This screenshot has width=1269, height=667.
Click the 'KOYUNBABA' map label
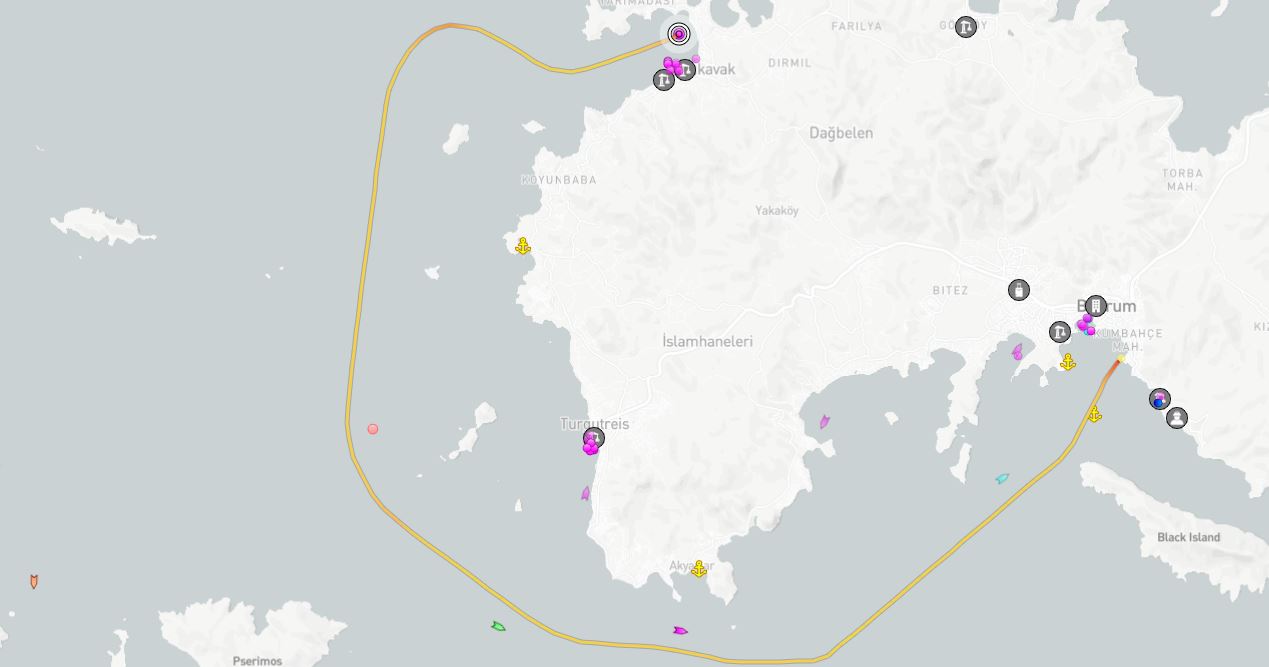pos(559,180)
